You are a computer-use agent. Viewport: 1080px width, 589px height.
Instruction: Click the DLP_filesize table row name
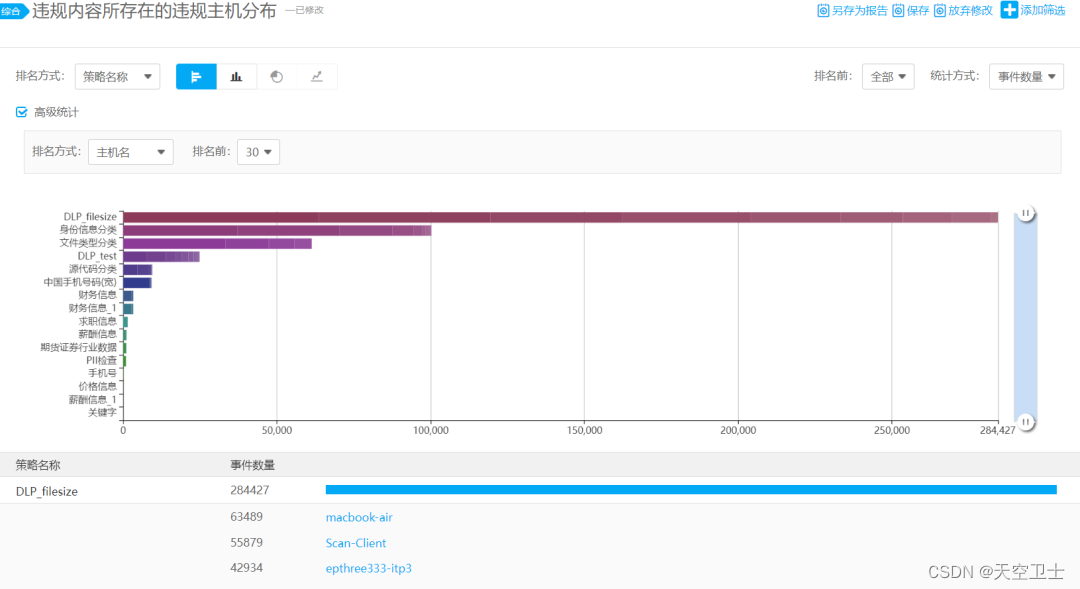click(47, 491)
